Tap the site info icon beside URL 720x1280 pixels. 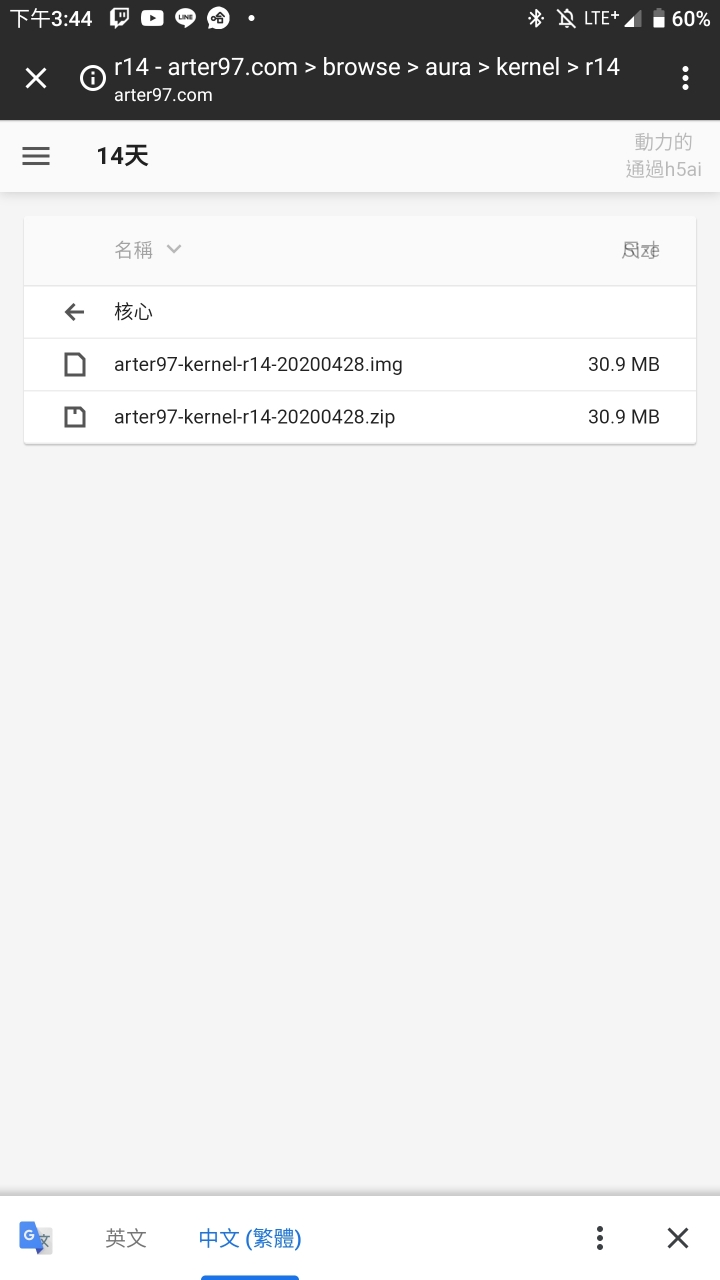[93, 78]
